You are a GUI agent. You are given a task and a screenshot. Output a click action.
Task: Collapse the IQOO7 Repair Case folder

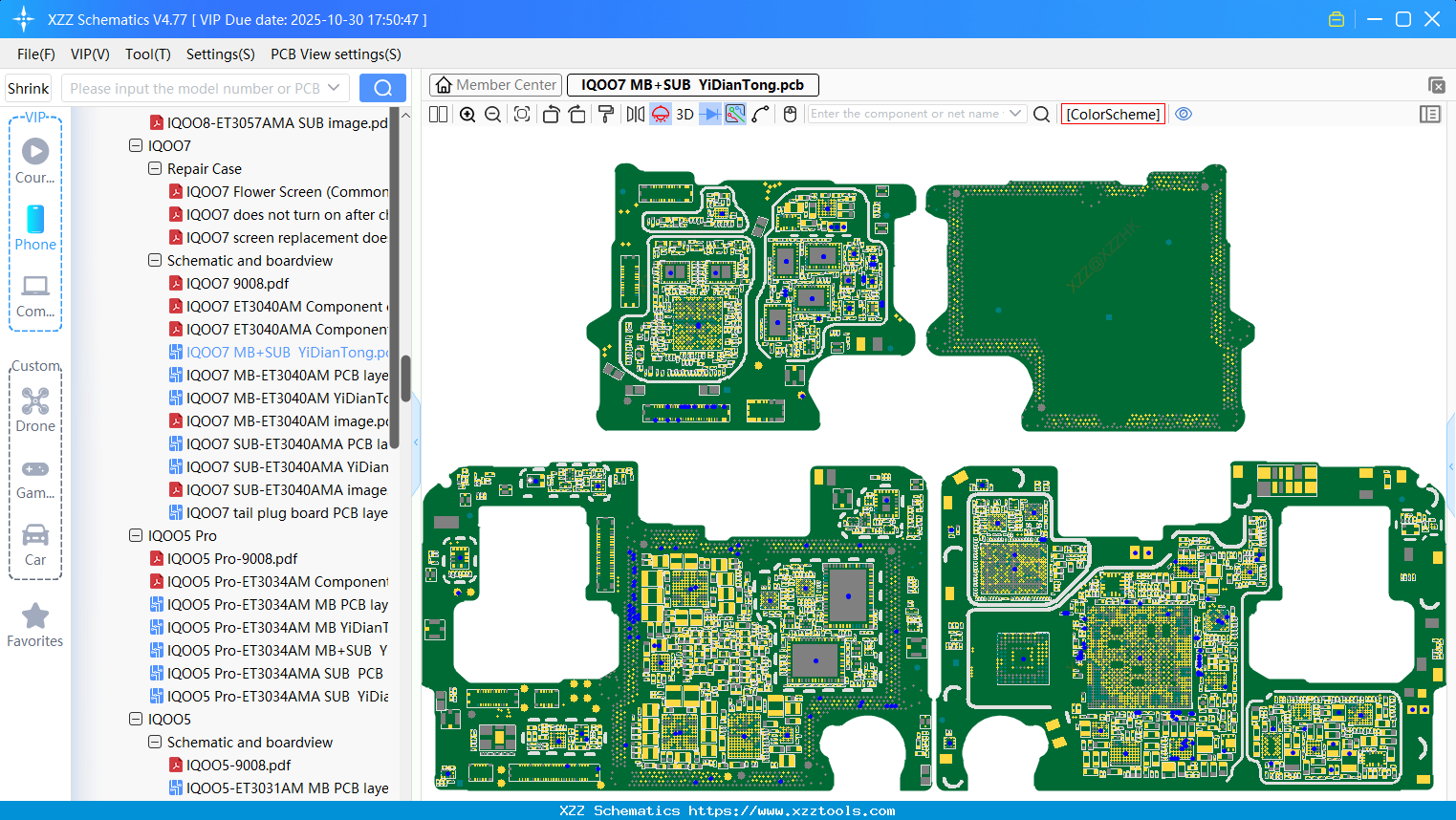coord(155,169)
